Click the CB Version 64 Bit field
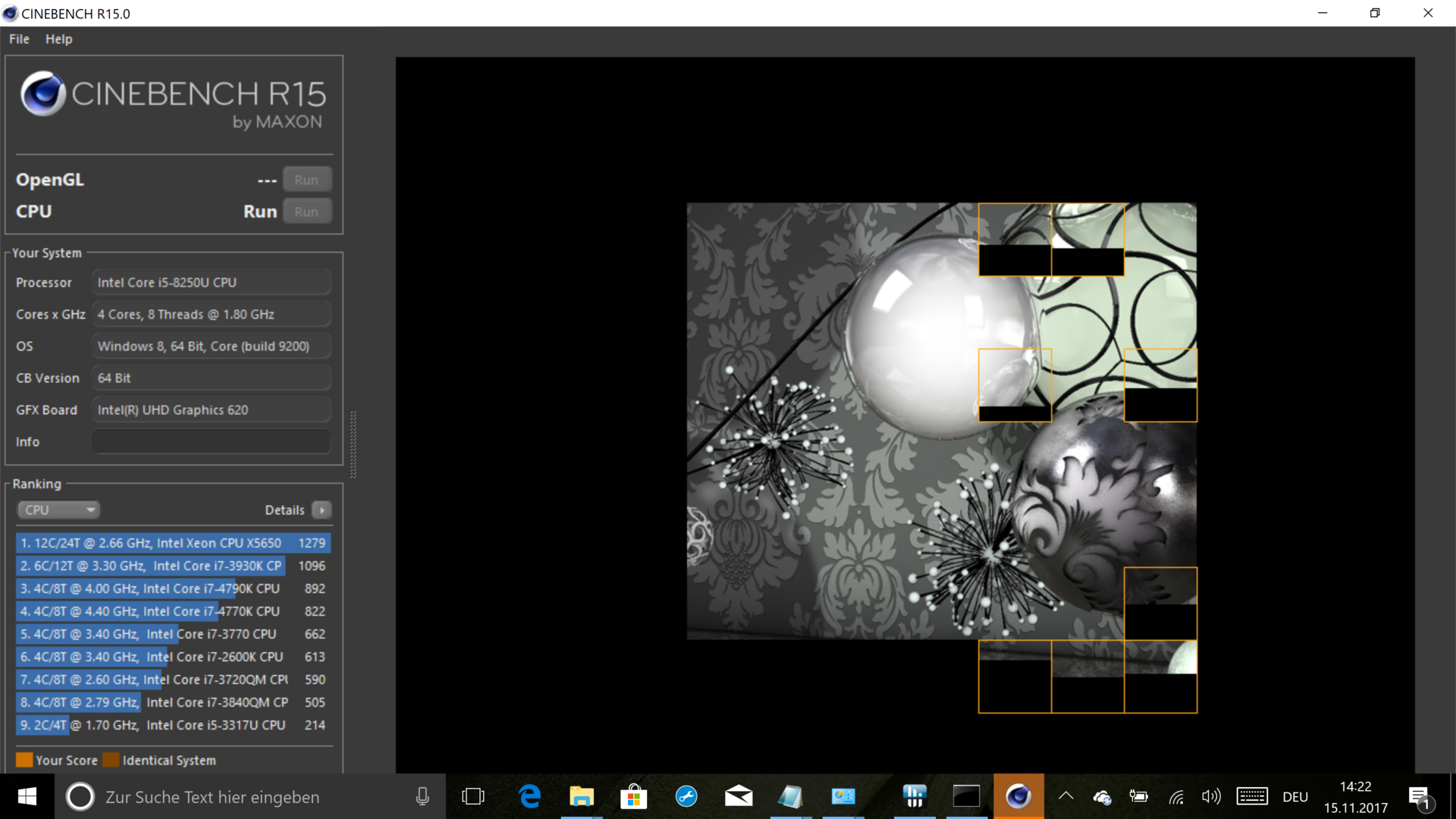1456x819 pixels. 212,378
